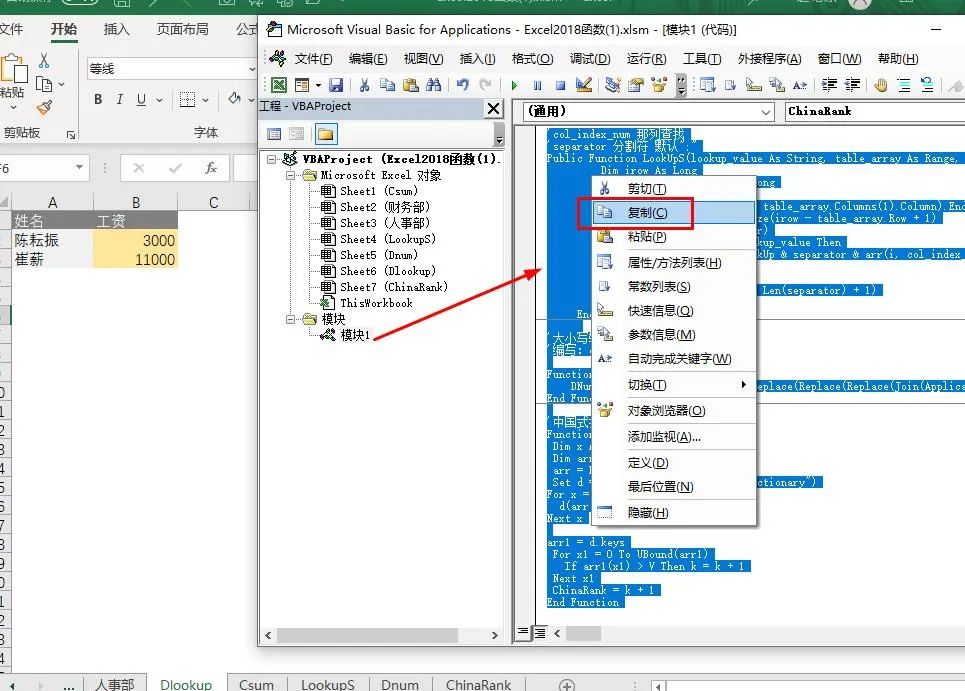The width and height of the screenshot is (965, 691).
Task: Click the Save workbook floppy disk icon
Action: coord(336,86)
